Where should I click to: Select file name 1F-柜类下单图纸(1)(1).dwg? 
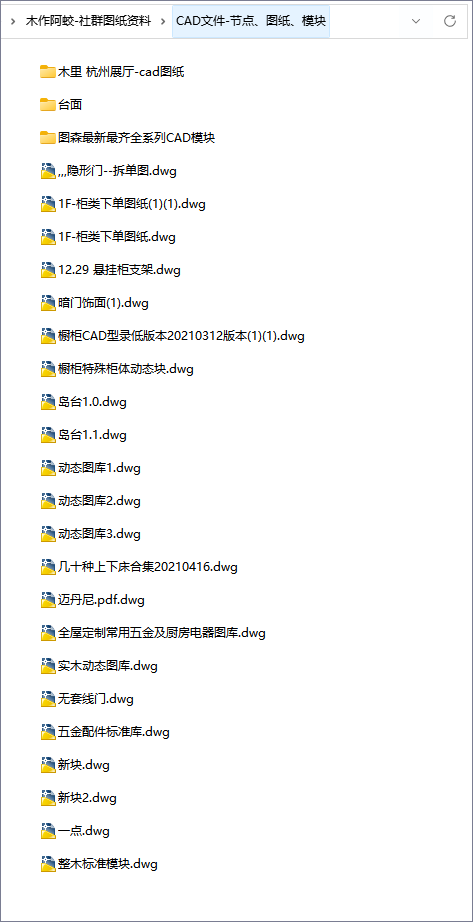pyautogui.click(x=132, y=204)
